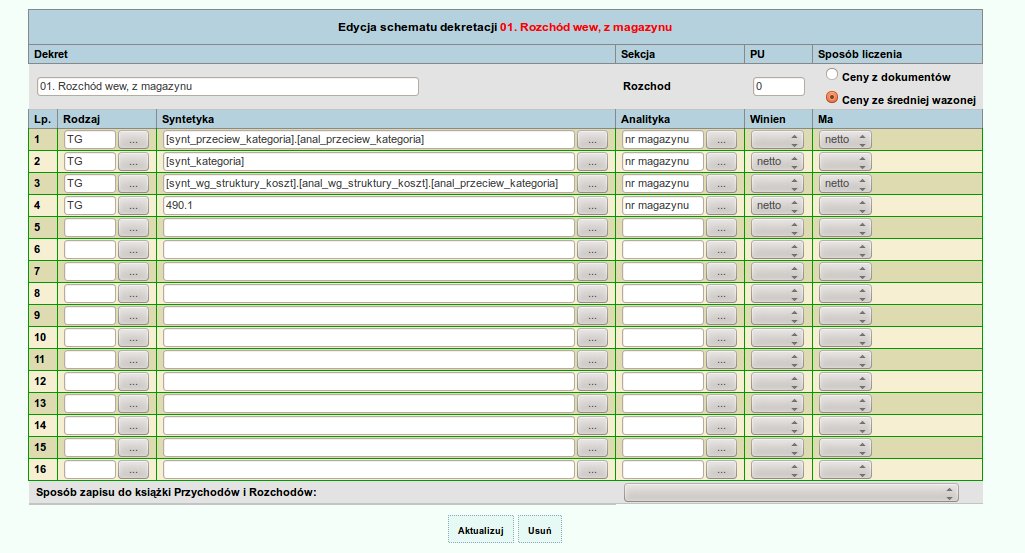Select the 'Ceny z dokumentów' radio option
This screenshot has height=553, width=1025.
pyautogui.click(x=832, y=75)
